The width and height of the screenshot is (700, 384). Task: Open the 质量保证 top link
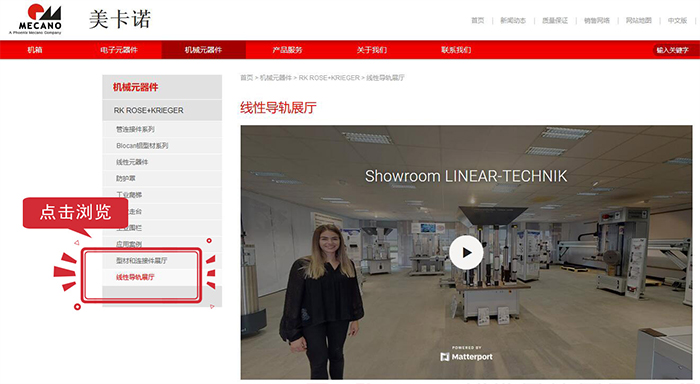coord(555,21)
